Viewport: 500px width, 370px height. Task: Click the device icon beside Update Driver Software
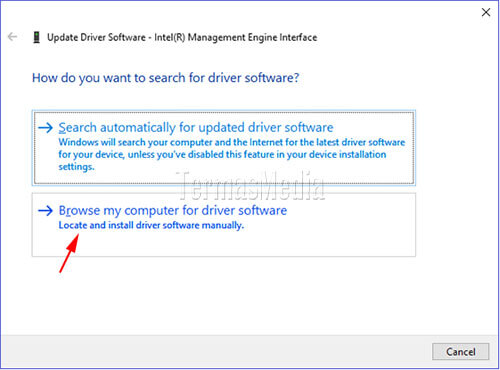[x=36, y=37]
